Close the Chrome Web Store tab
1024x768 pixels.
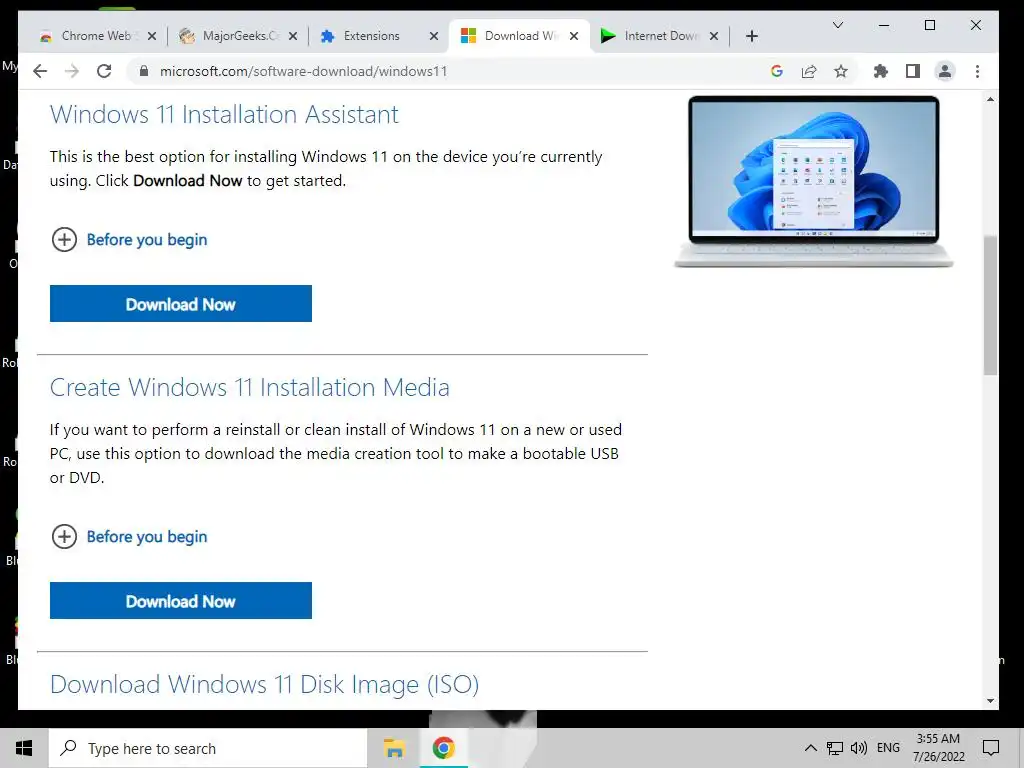coord(152,36)
